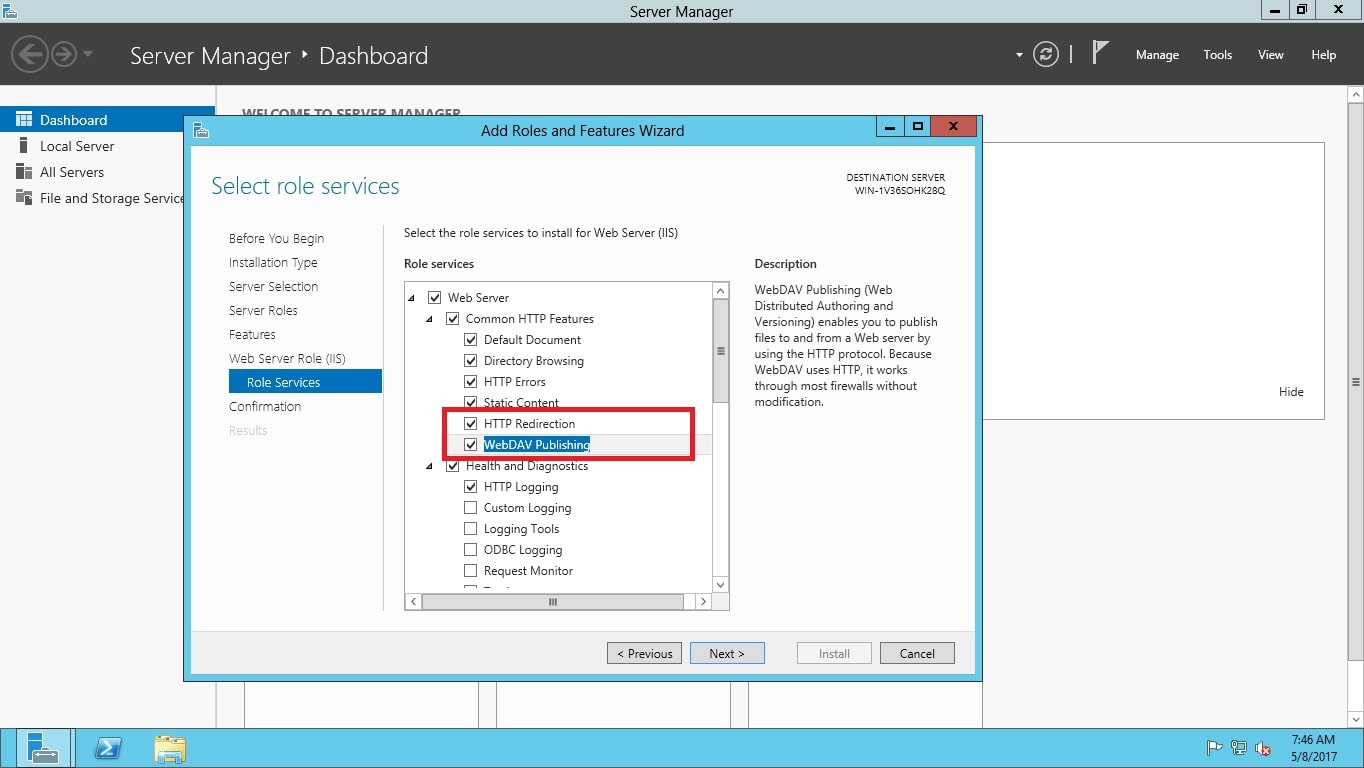Image resolution: width=1364 pixels, height=768 pixels.
Task: Open the notifications flag in Server Manager
Action: [1100, 52]
